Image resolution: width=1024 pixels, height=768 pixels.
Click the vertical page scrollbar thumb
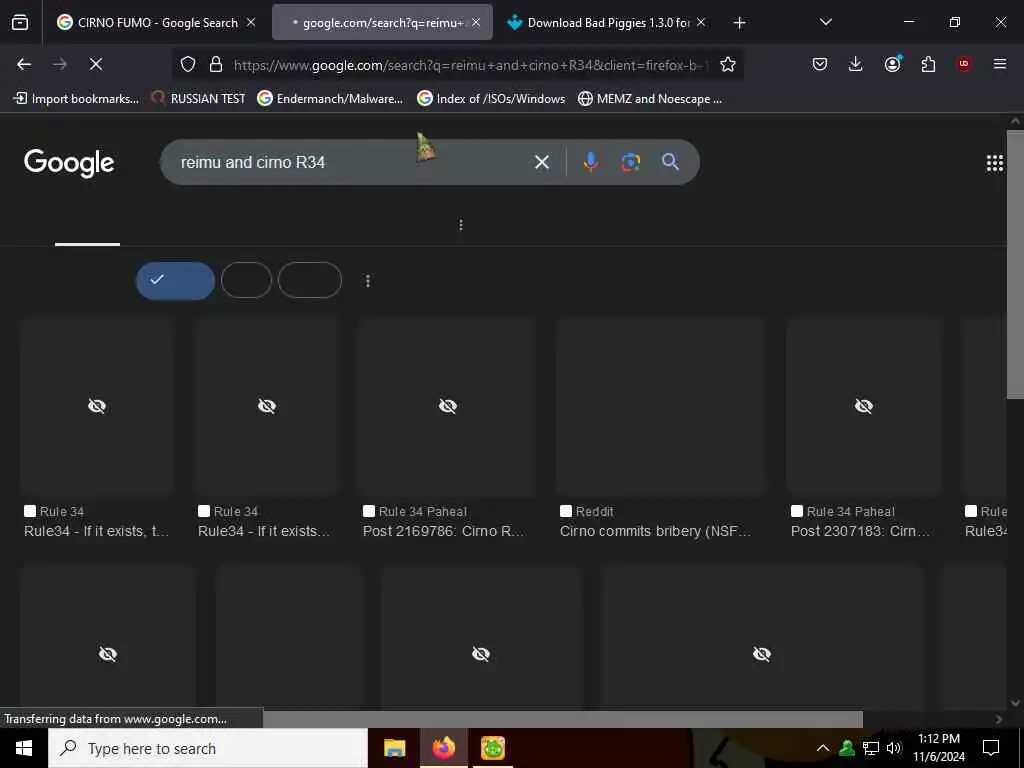(1015, 264)
